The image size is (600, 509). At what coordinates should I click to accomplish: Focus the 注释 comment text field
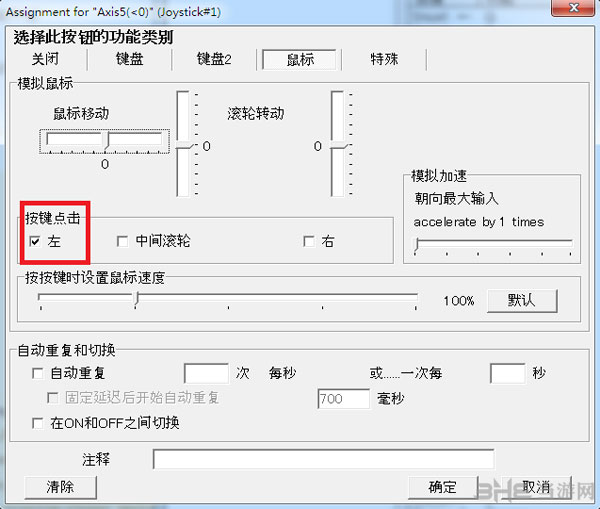pos(323,459)
